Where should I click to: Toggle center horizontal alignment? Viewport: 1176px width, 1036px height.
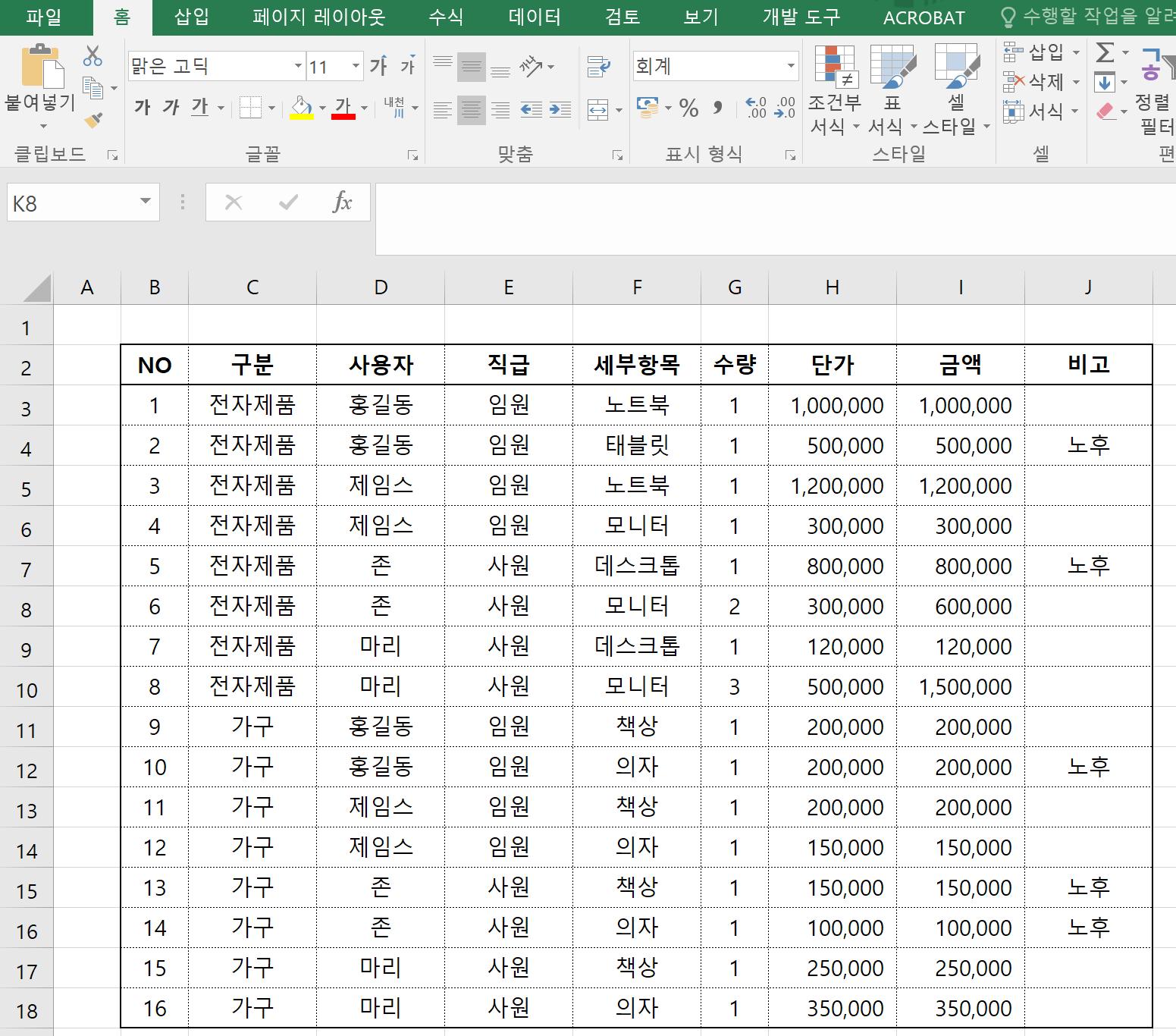472,110
